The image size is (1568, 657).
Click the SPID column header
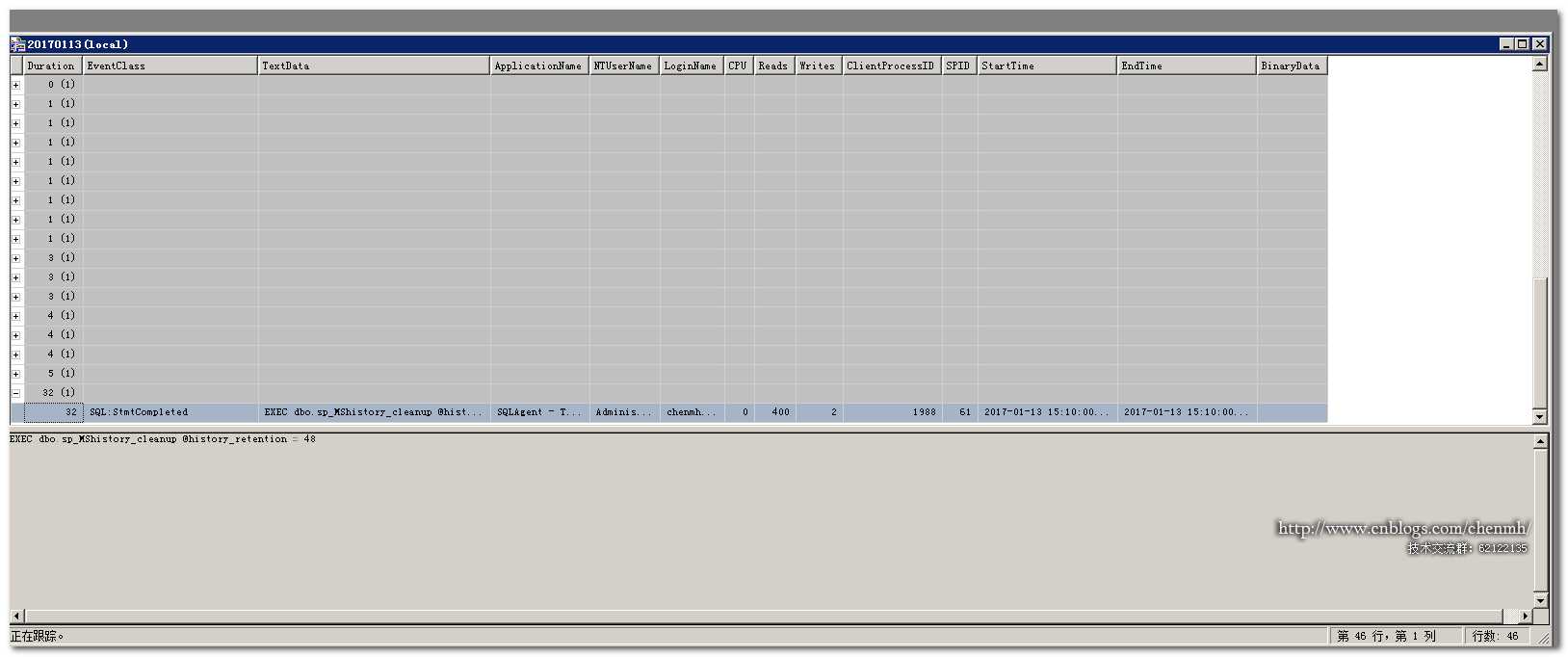(959, 66)
